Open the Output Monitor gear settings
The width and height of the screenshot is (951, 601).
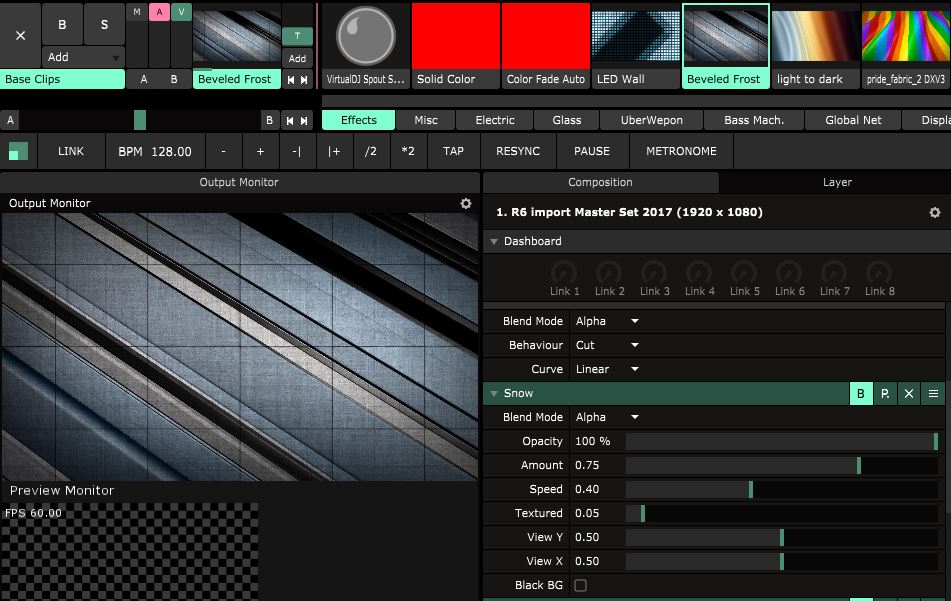[x=465, y=203]
